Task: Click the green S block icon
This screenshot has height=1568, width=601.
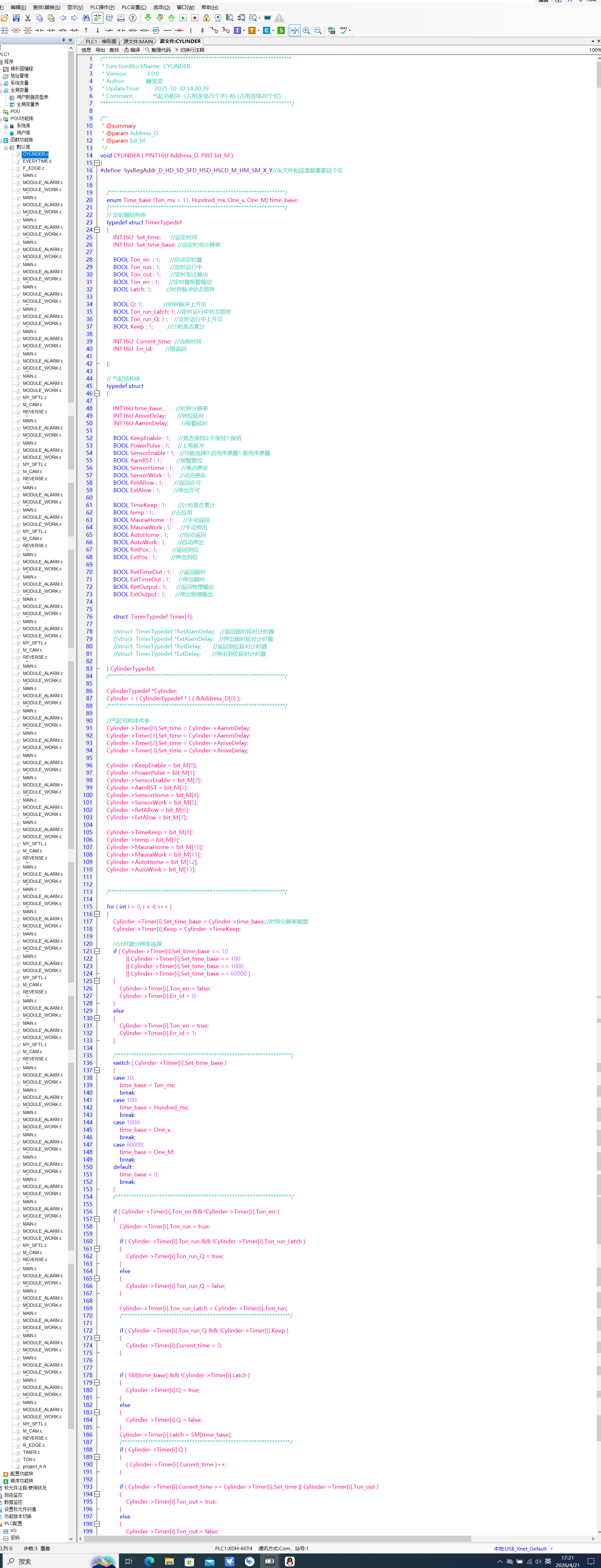Action: 281,30
